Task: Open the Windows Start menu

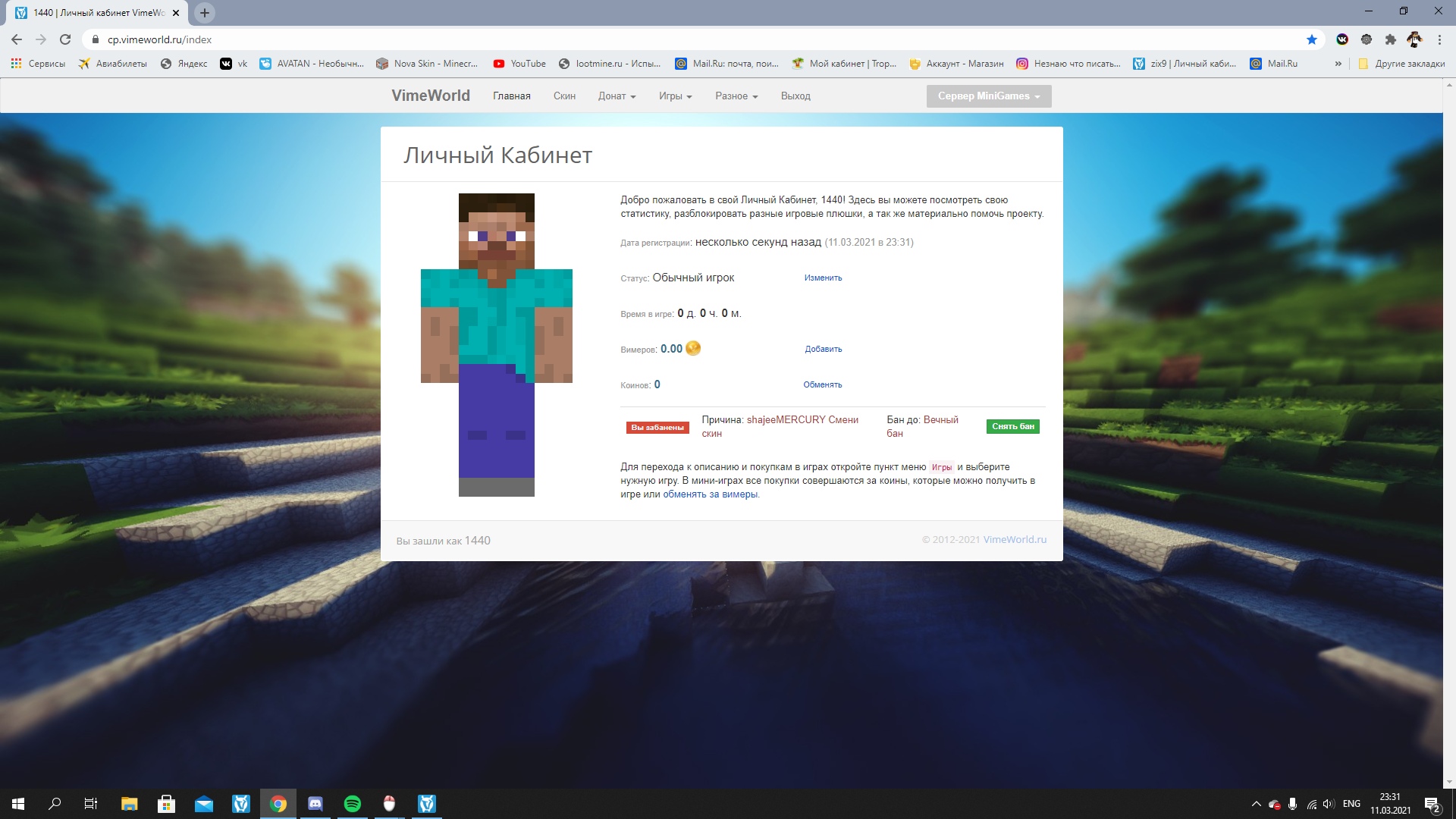Action: click(x=18, y=804)
